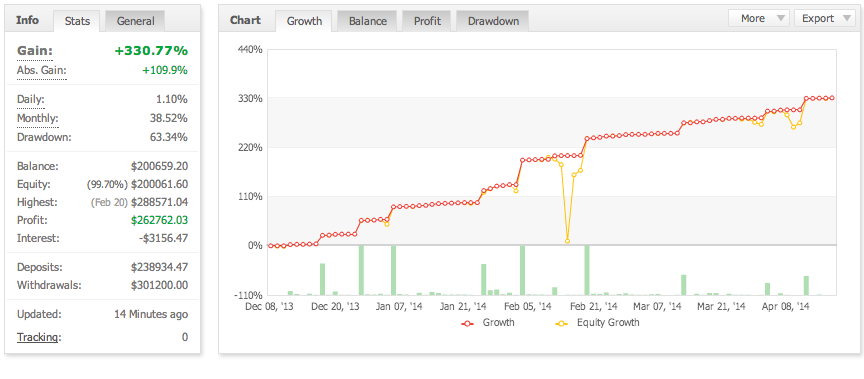
Task: Select the Drawdown chart tab
Action: [x=493, y=21]
